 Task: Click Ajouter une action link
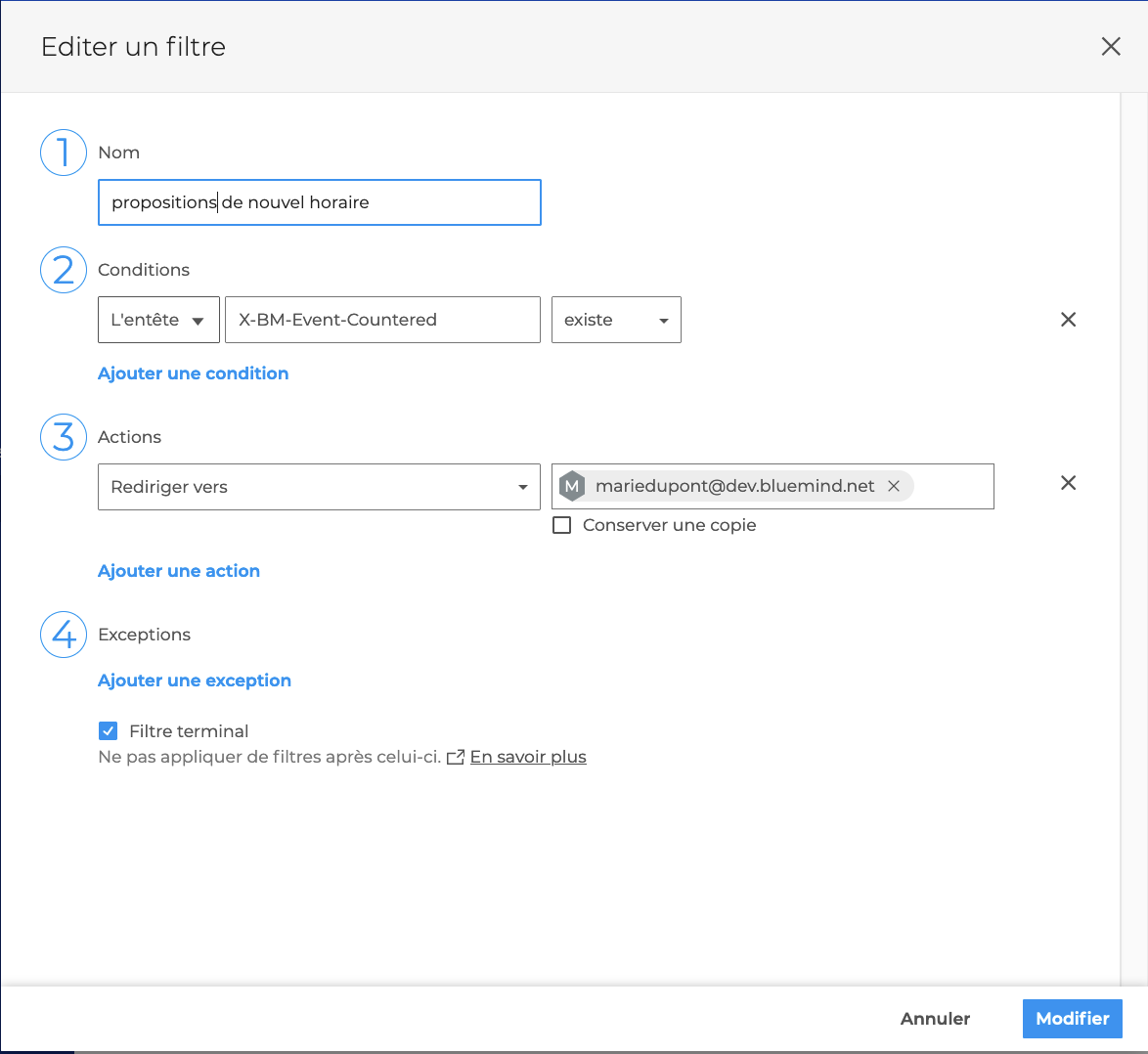tap(179, 571)
